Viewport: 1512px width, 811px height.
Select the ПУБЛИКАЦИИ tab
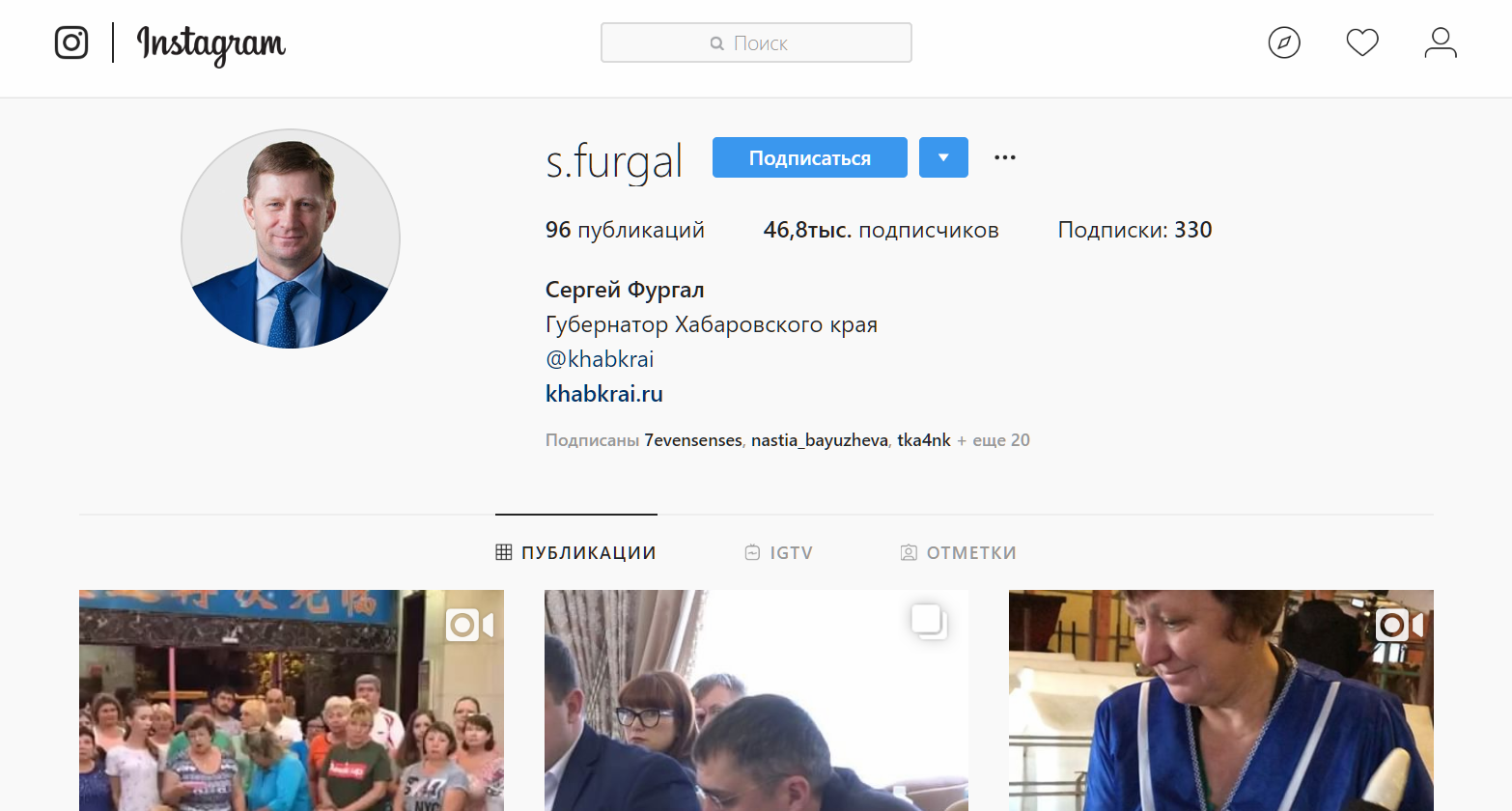(576, 552)
